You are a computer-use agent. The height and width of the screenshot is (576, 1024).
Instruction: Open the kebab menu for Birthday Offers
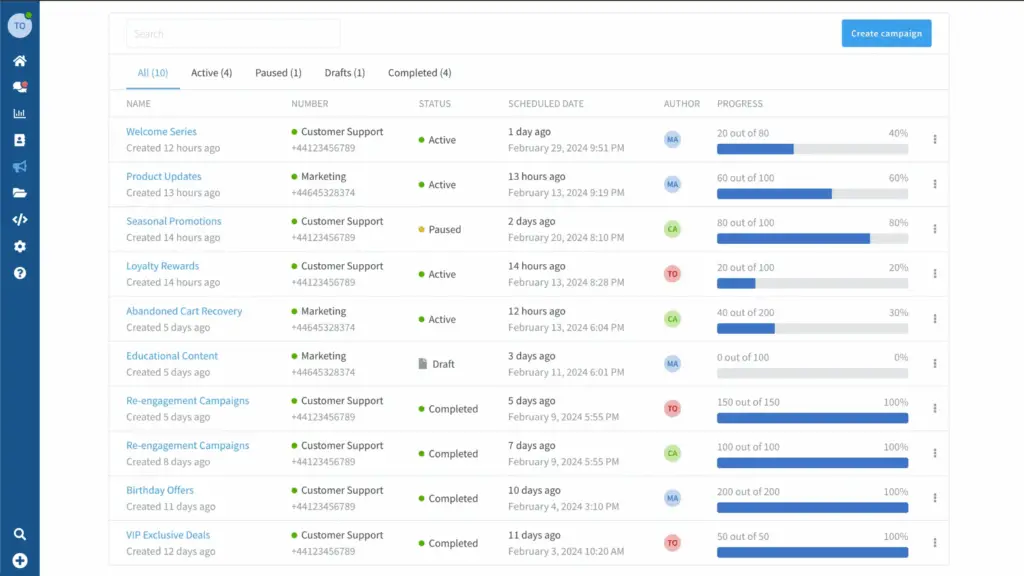(935, 498)
